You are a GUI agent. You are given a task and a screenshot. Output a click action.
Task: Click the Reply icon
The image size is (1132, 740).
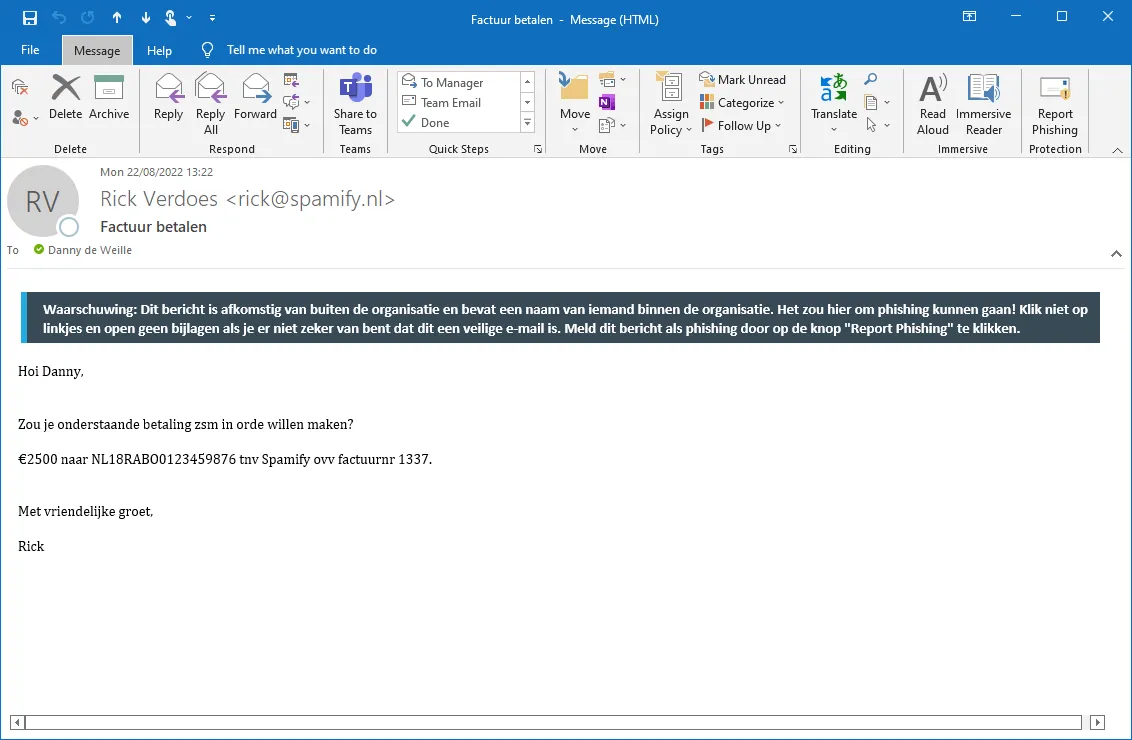pos(168,98)
